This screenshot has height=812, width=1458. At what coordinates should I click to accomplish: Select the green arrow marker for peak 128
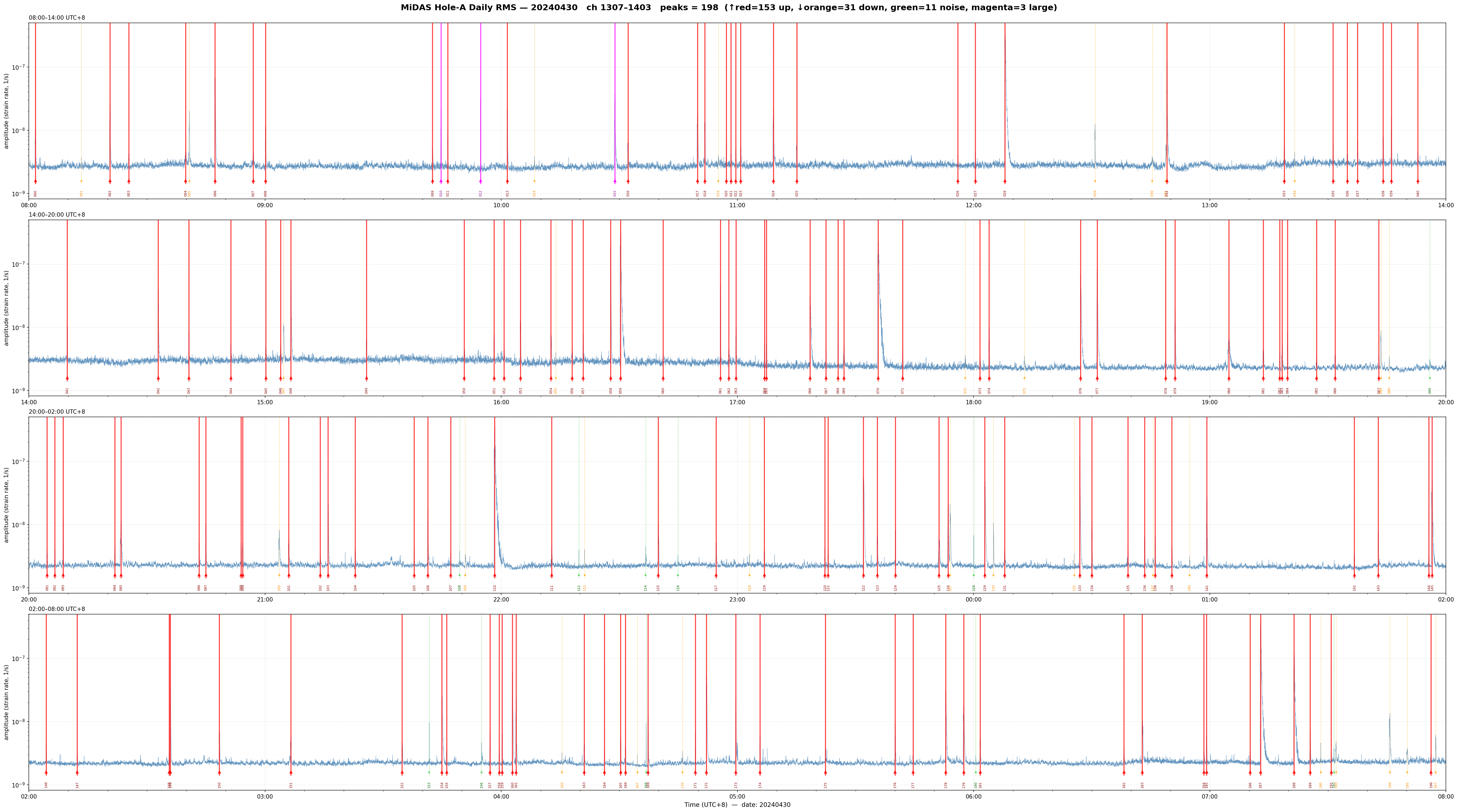point(974,575)
